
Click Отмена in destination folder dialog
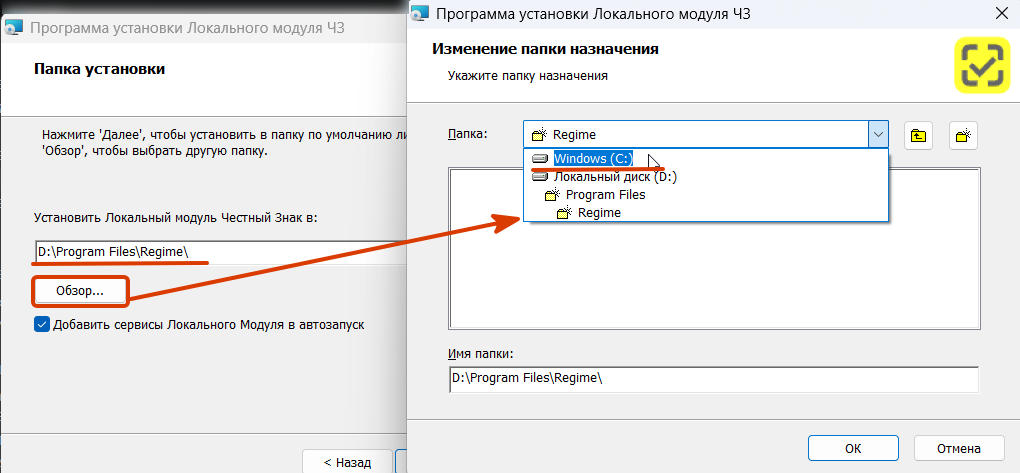tap(958, 448)
